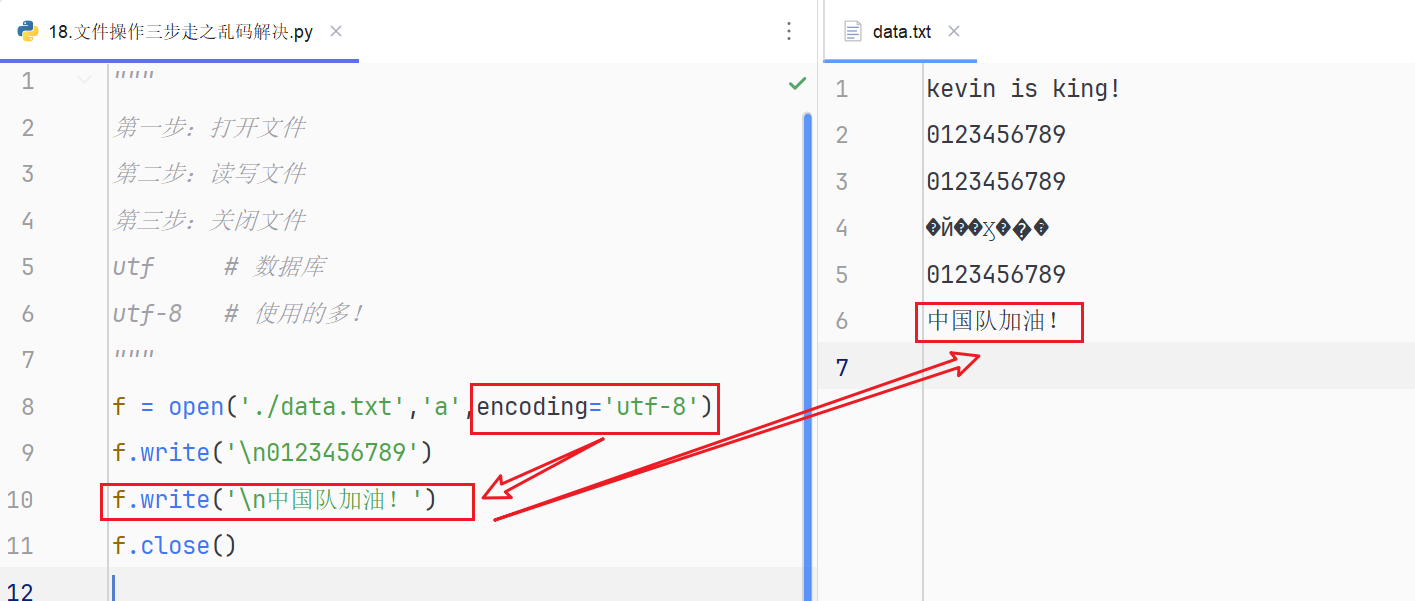The image size is (1415, 601).
Task: Open the data.txt editor tab
Action: tap(900, 32)
